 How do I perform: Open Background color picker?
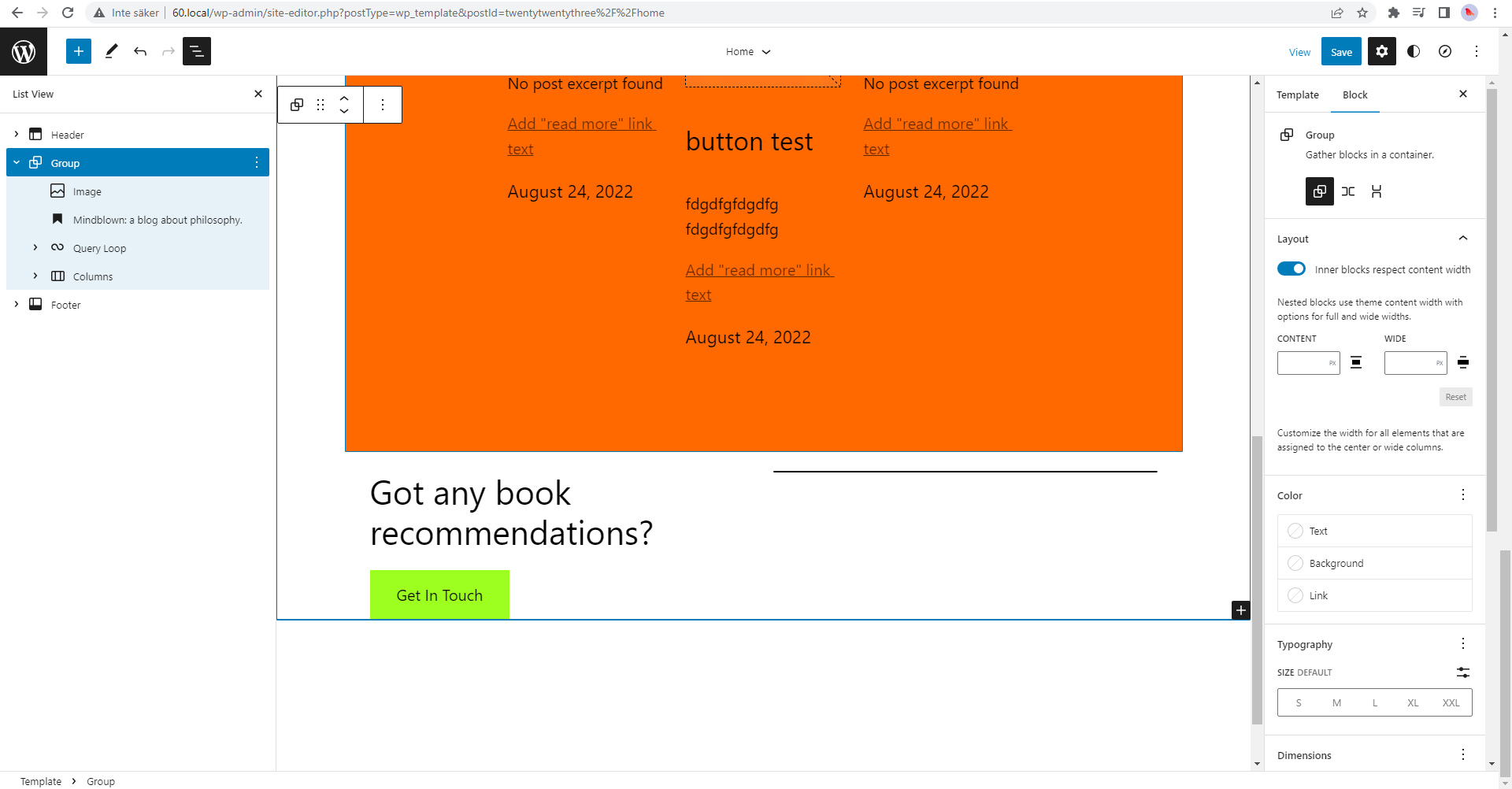click(x=1375, y=563)
